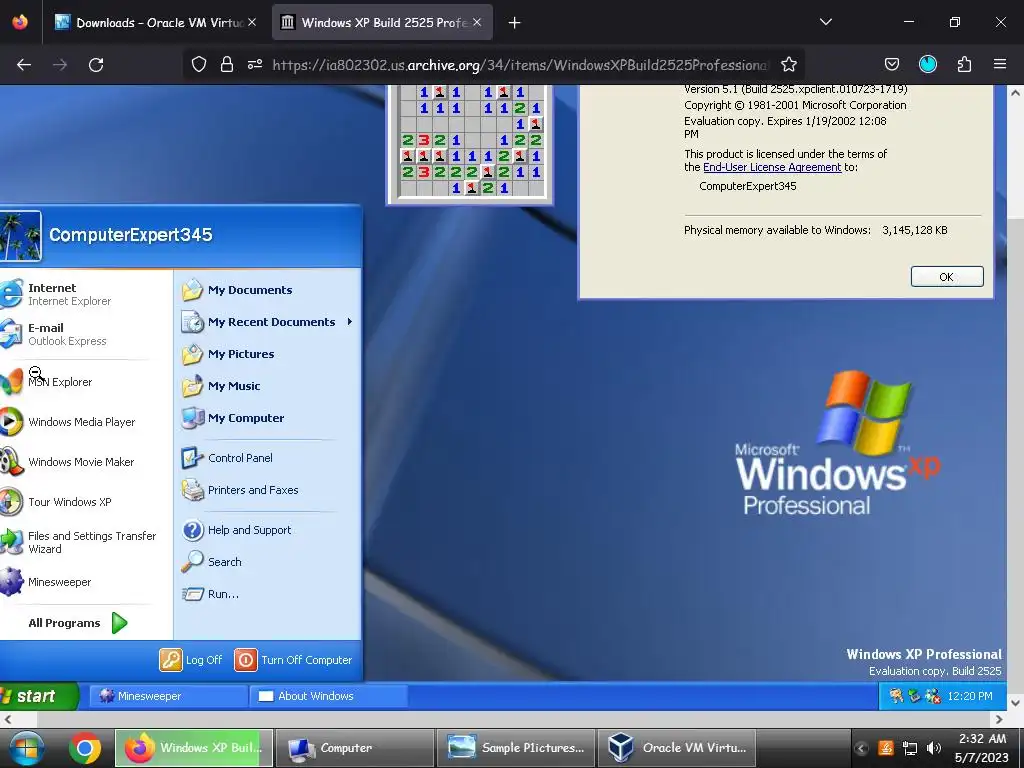This screenshot has height=768, width=1024.
Task: Switch to Sample Pictures on the host taskbar
Action: click(x=516, y=748)
